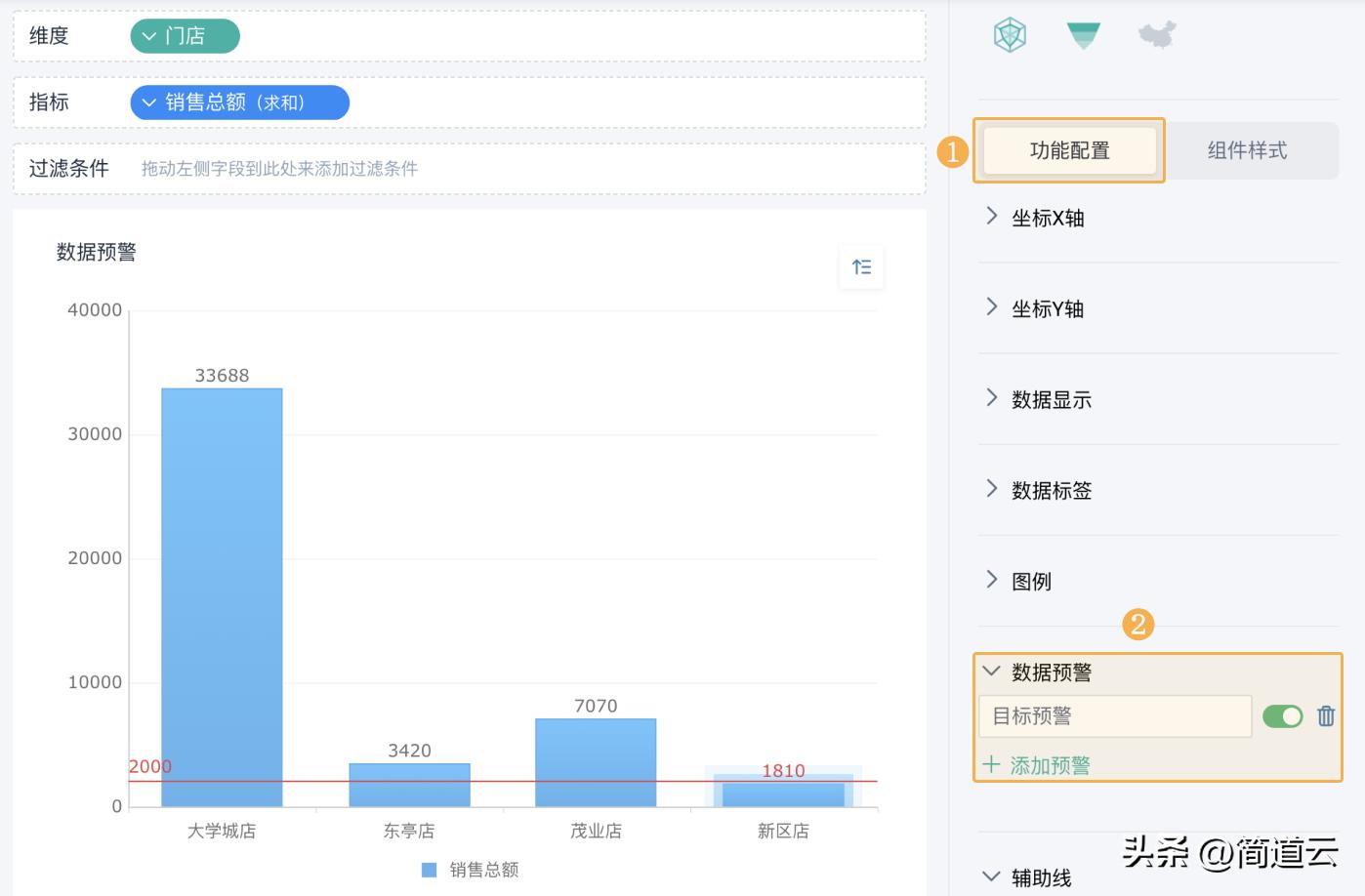Toggle the 目标预警 switch off
1365x896 pixels.
[1282, 716]
